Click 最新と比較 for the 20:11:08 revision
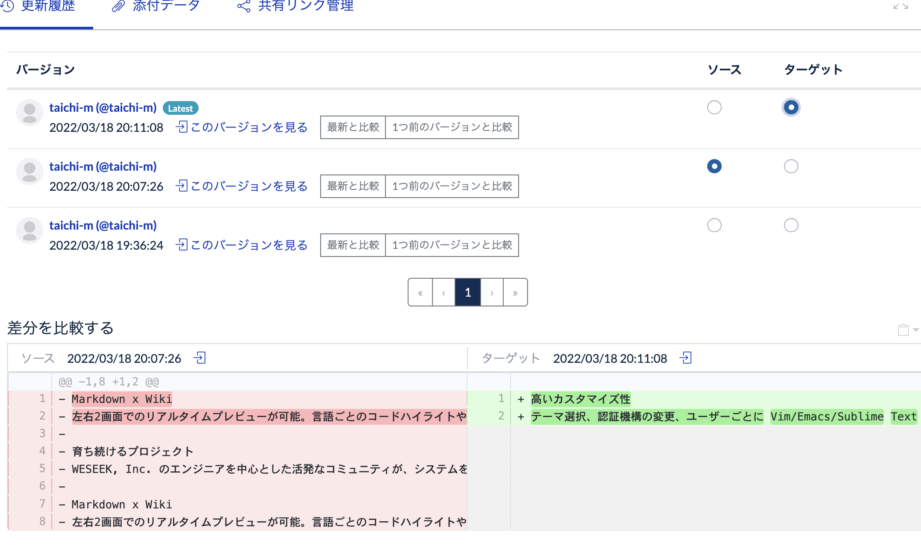 pyautogui.click(x=353, y=127)
